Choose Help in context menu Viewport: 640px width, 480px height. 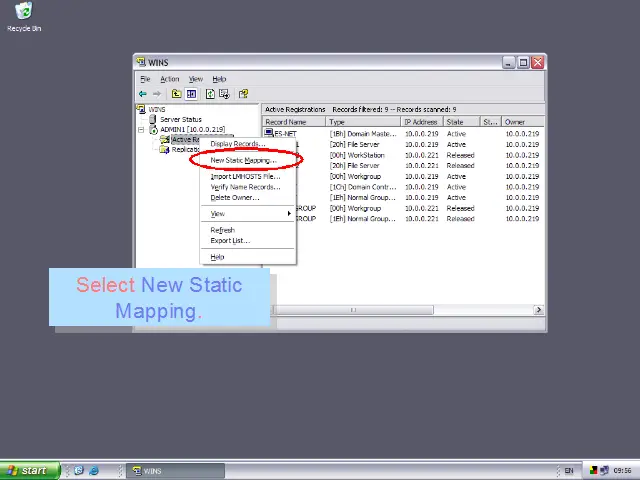[x=248, y=257]
